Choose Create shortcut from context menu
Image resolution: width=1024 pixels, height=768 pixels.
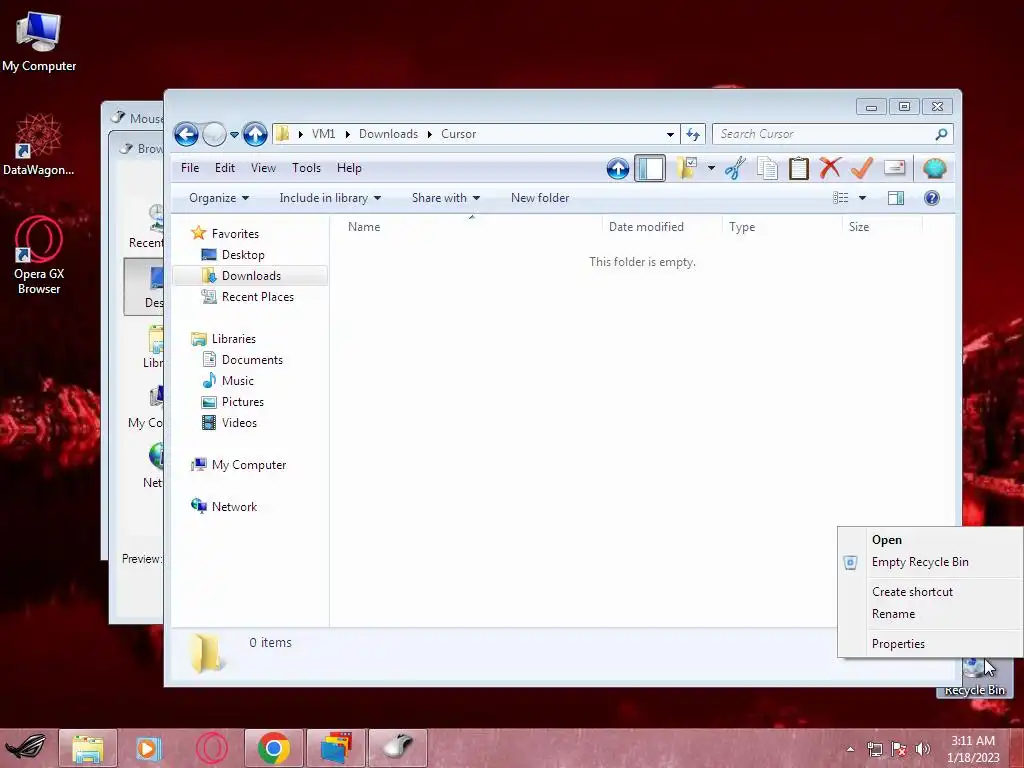pos(930,592)
